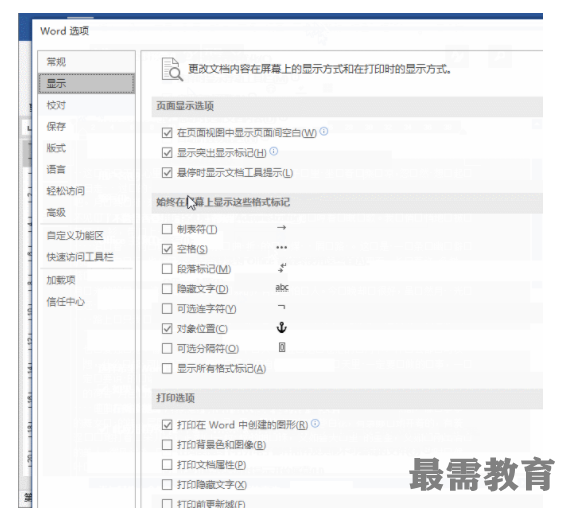Toggle 在页面视图中显示页面间空白 checkbox
The width and height of the screenshot is (561, 514).
coord(167,133)
